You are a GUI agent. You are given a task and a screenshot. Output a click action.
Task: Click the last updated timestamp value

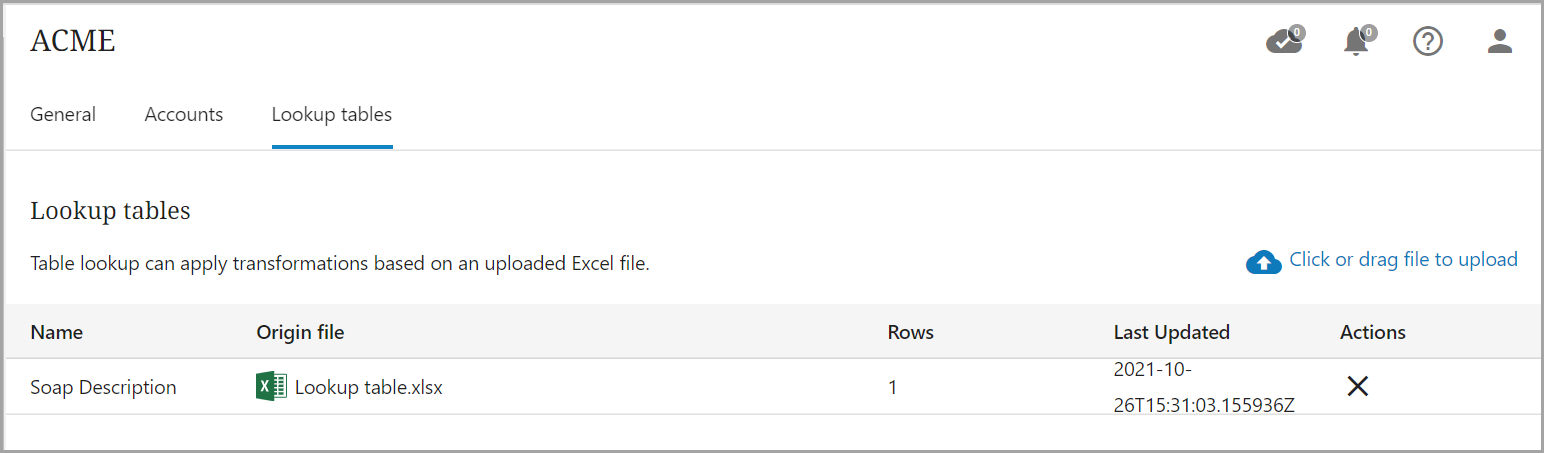1204,388
